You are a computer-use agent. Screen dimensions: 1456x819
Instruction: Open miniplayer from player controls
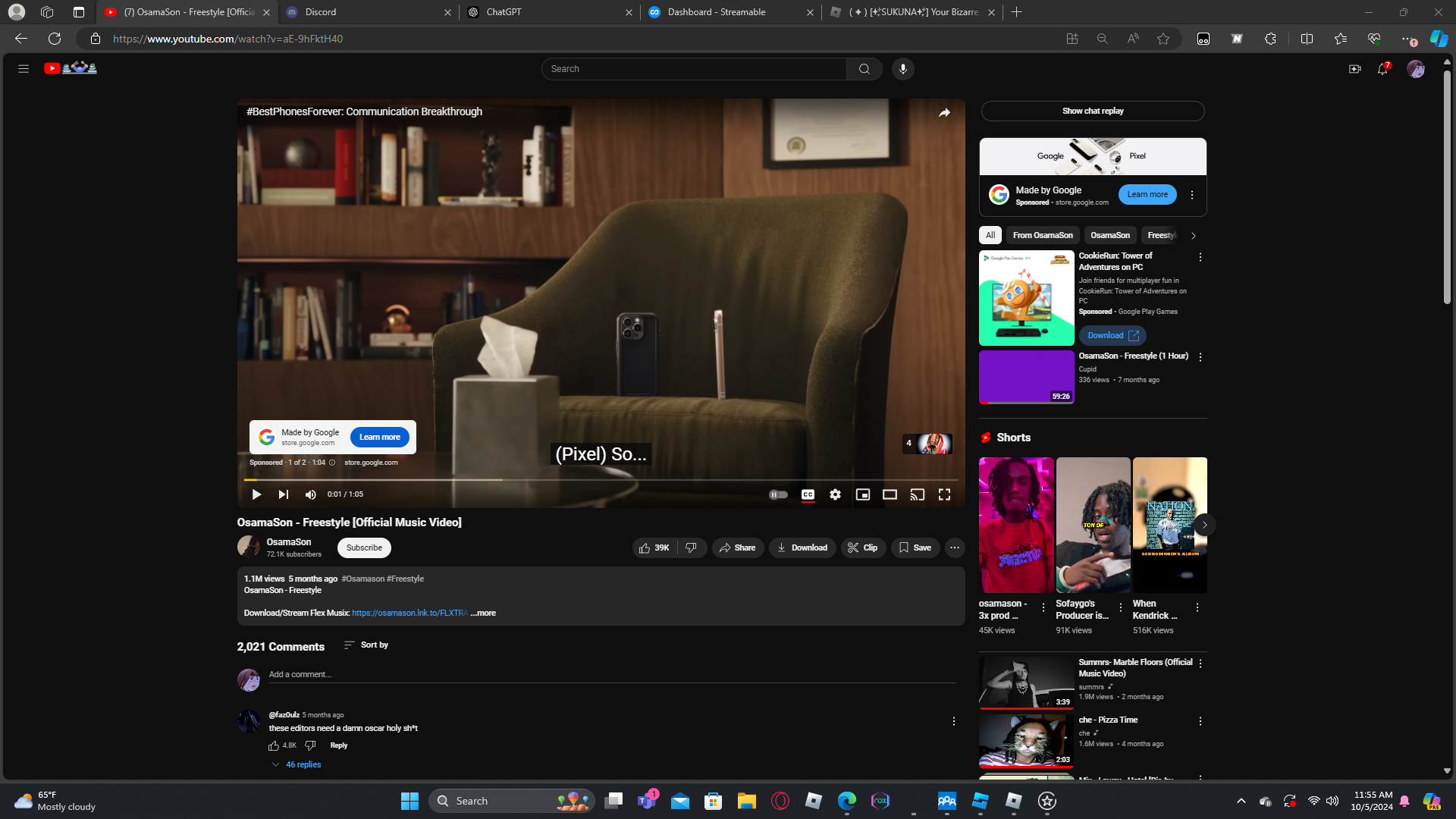[x=862, y=494]
